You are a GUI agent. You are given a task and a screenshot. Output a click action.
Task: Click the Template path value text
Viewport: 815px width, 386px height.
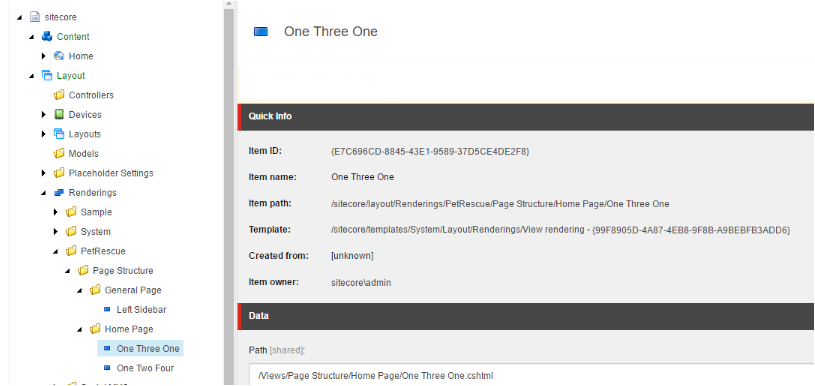pos(560,230)
